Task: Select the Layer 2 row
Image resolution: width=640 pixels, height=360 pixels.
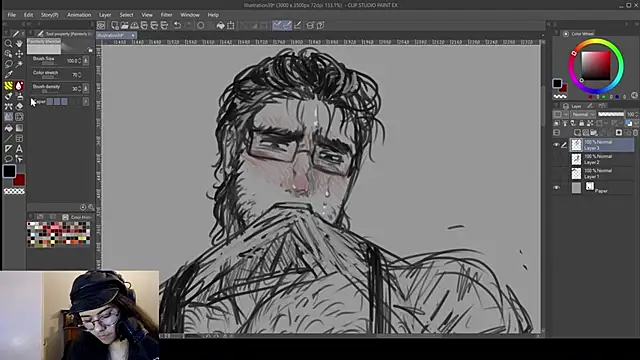Action: [x=602, y=159]
